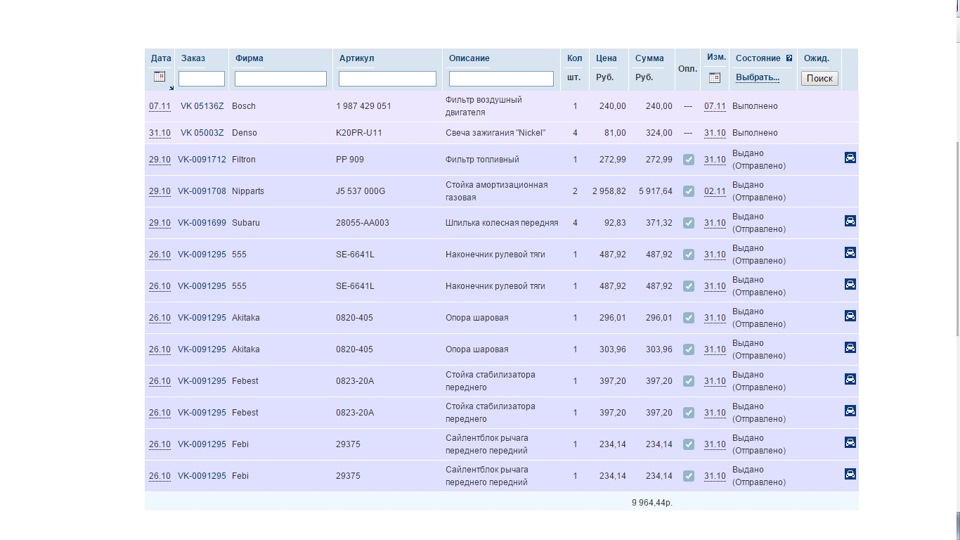Toggle paid checkbox in Akitaka 296,01 row
The image size is (960, 540).
(689, 318)
